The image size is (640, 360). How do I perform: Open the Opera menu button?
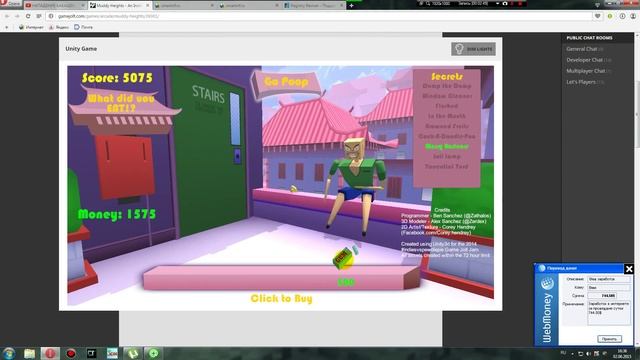[11, 4]
